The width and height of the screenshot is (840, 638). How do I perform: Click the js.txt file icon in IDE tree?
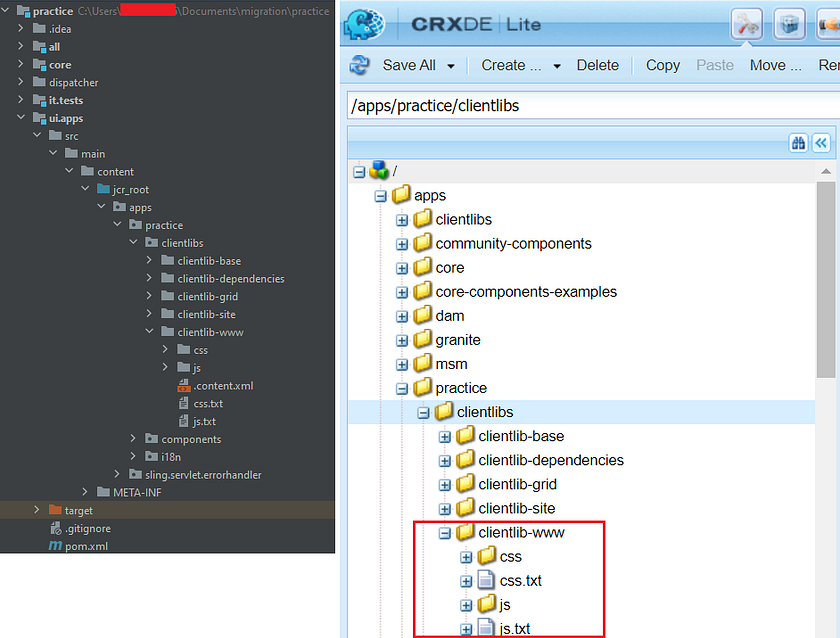tap(184, 421)
